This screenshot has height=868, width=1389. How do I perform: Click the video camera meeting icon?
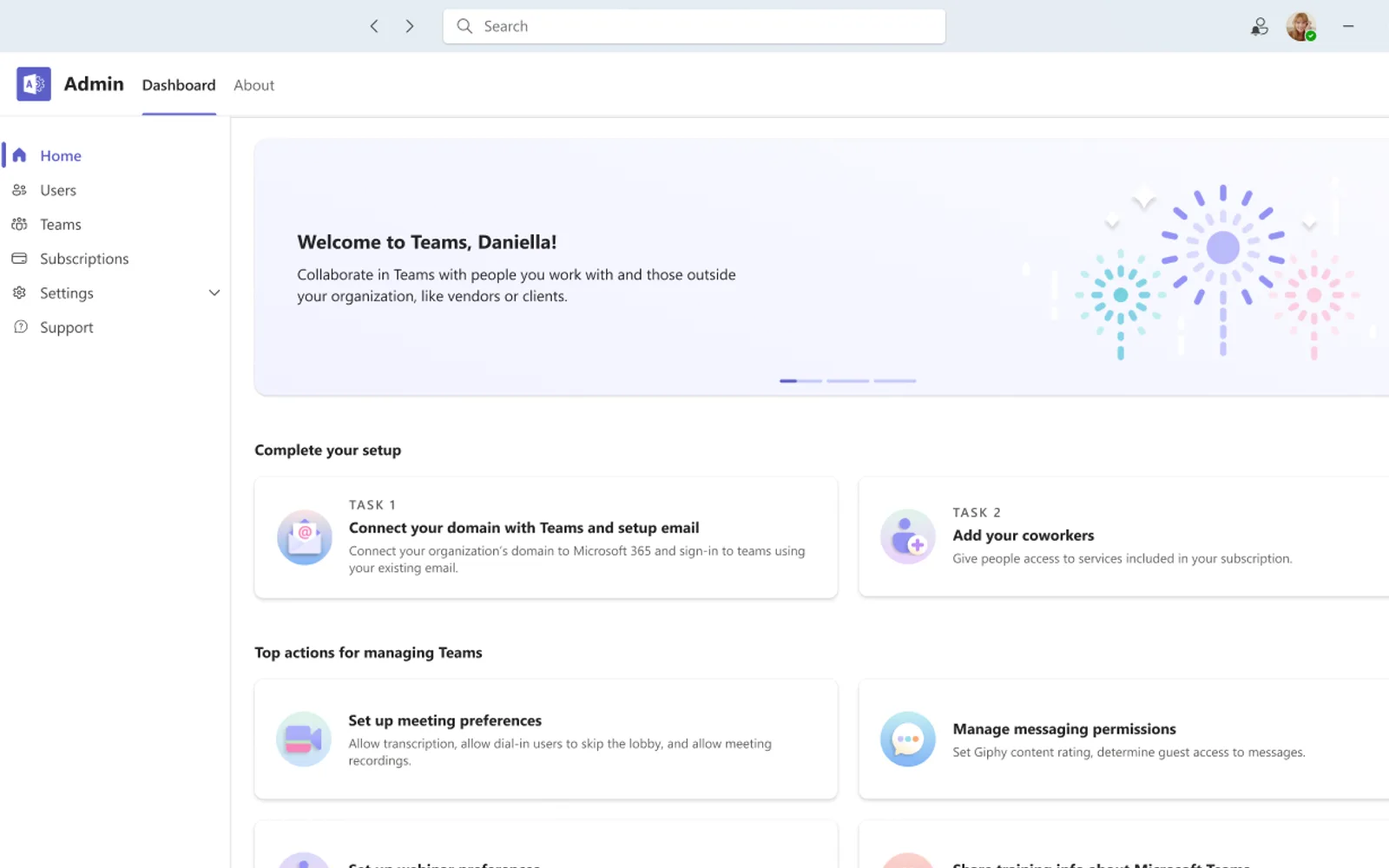pyautogui.click(x=303, y=740)
